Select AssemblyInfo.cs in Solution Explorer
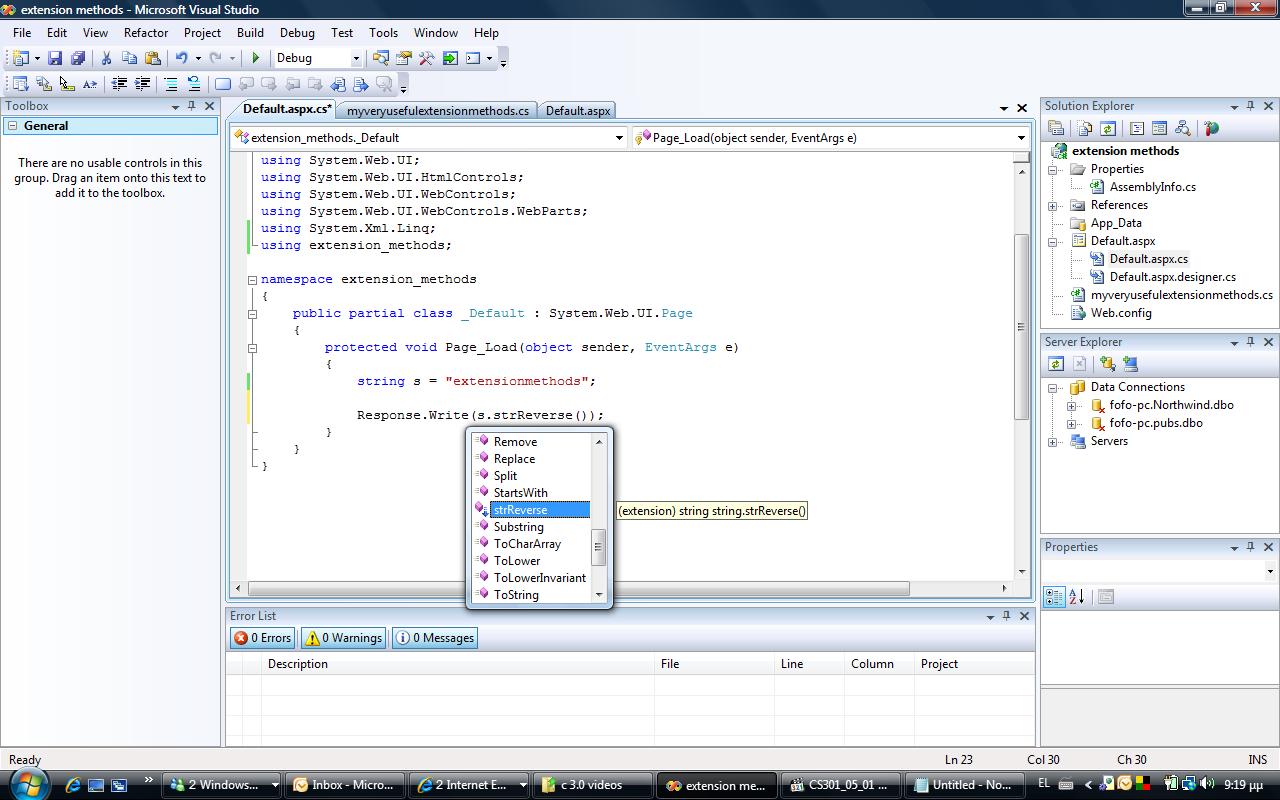1280x800 pixels. tap(1152, 187)
